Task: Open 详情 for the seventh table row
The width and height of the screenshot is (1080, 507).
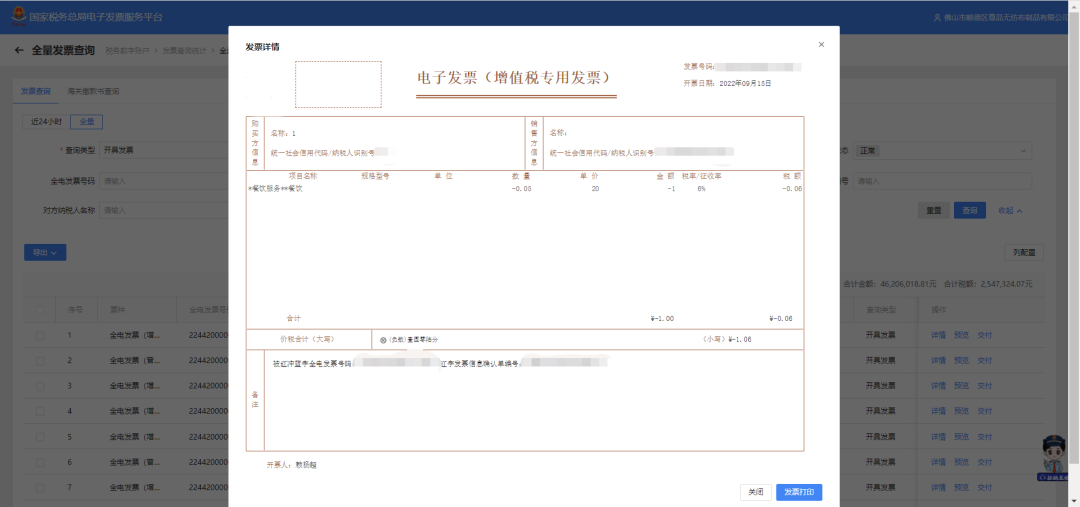Action: 938,488
